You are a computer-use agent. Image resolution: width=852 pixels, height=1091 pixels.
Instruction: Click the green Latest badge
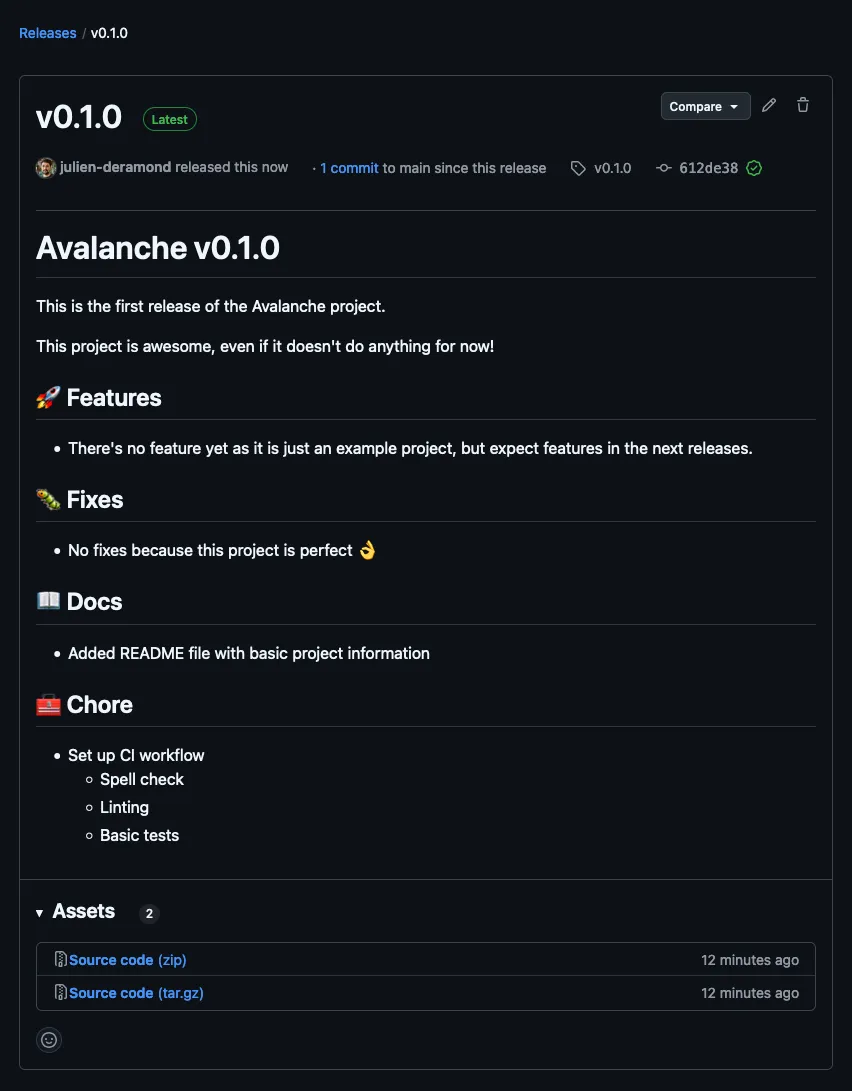pyautogui.click(x=169, y=119)
